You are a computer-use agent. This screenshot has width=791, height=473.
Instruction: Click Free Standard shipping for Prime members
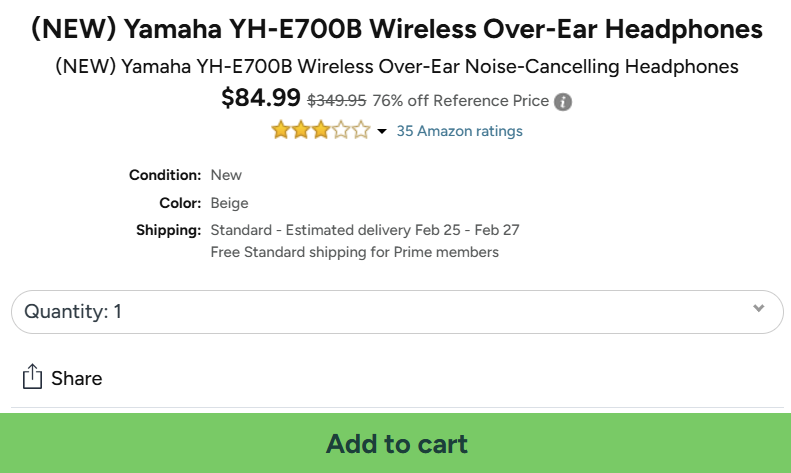tap(354, 252)
